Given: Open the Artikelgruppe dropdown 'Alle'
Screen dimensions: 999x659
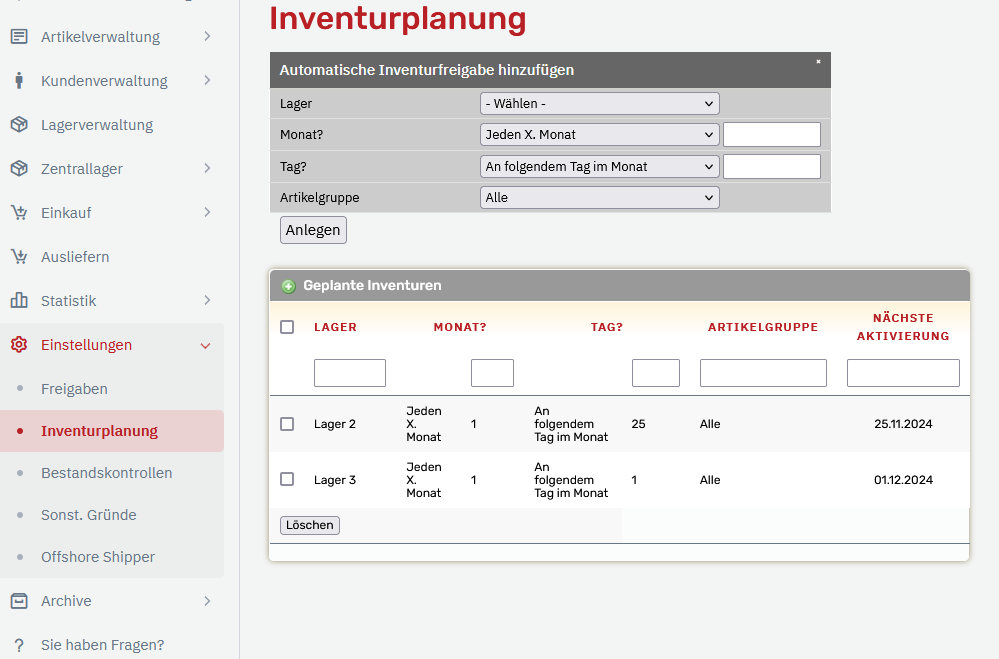Looking at the screenshot, I should (600, 198).
